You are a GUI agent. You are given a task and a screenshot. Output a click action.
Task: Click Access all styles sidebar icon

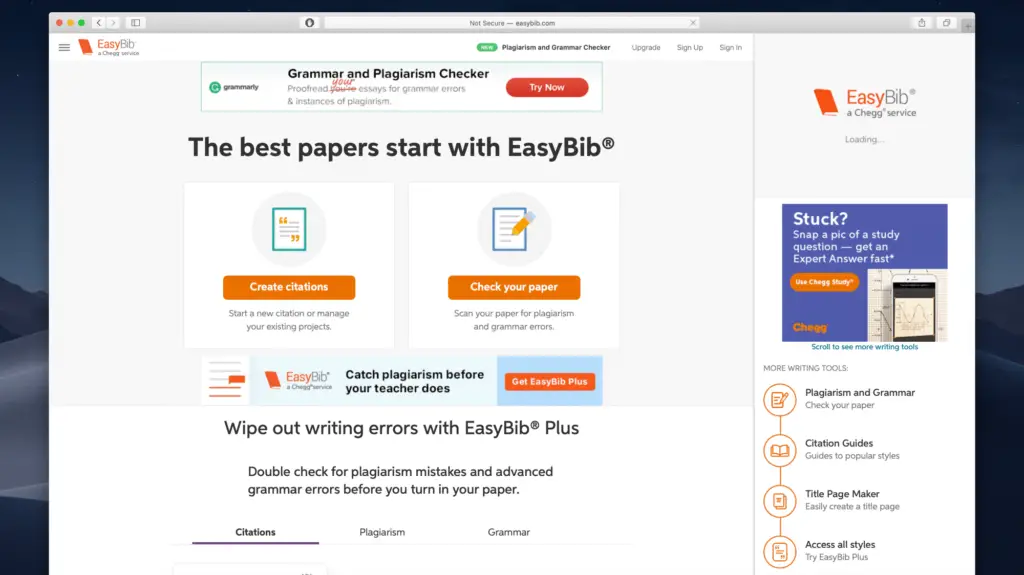click(780, 552)
